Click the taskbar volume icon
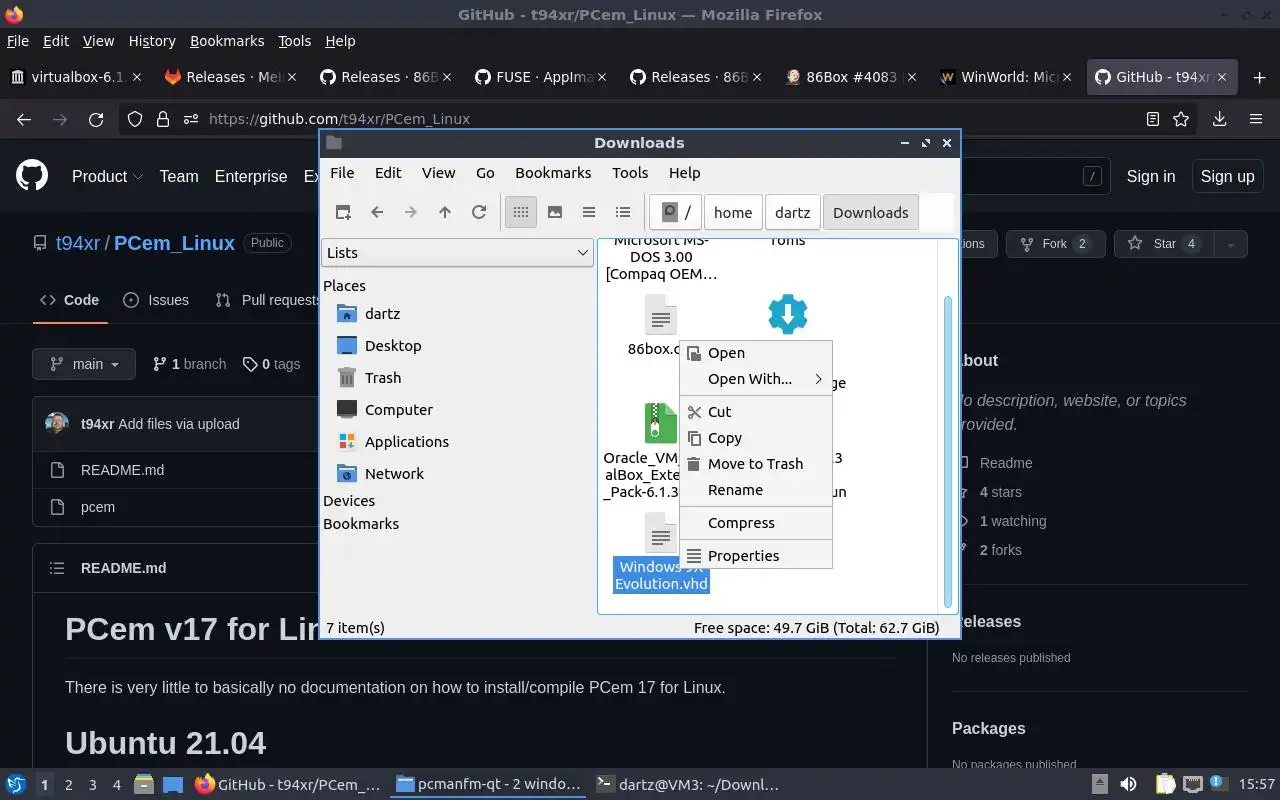Viewport: 1280px width, 800px height. (x=1128, y=785)
